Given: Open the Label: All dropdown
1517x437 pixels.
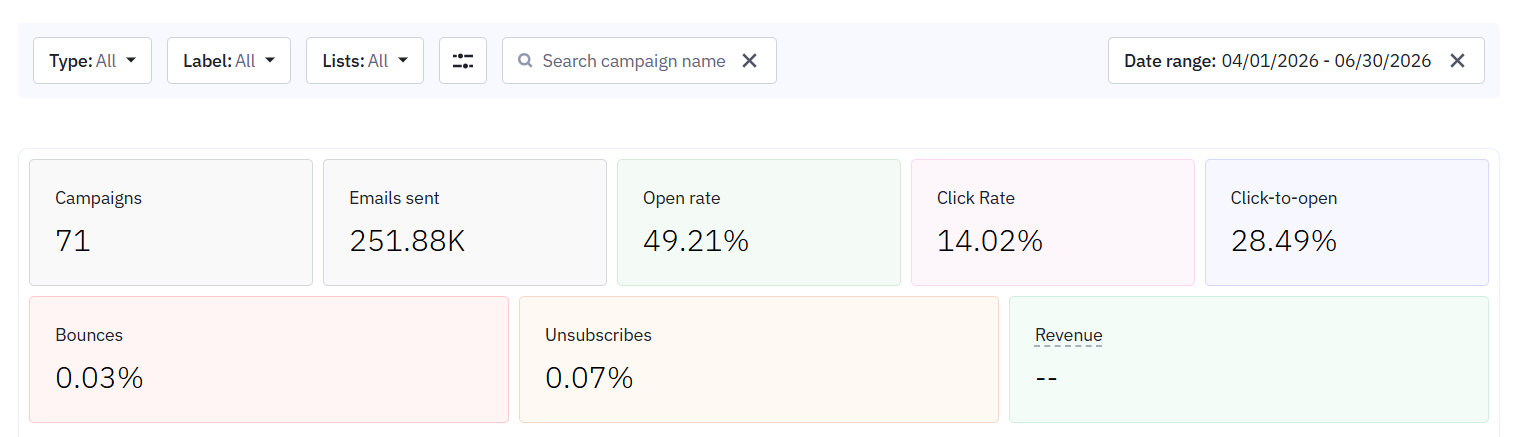Looking at the screenshot, I should [x=229, y=61].
